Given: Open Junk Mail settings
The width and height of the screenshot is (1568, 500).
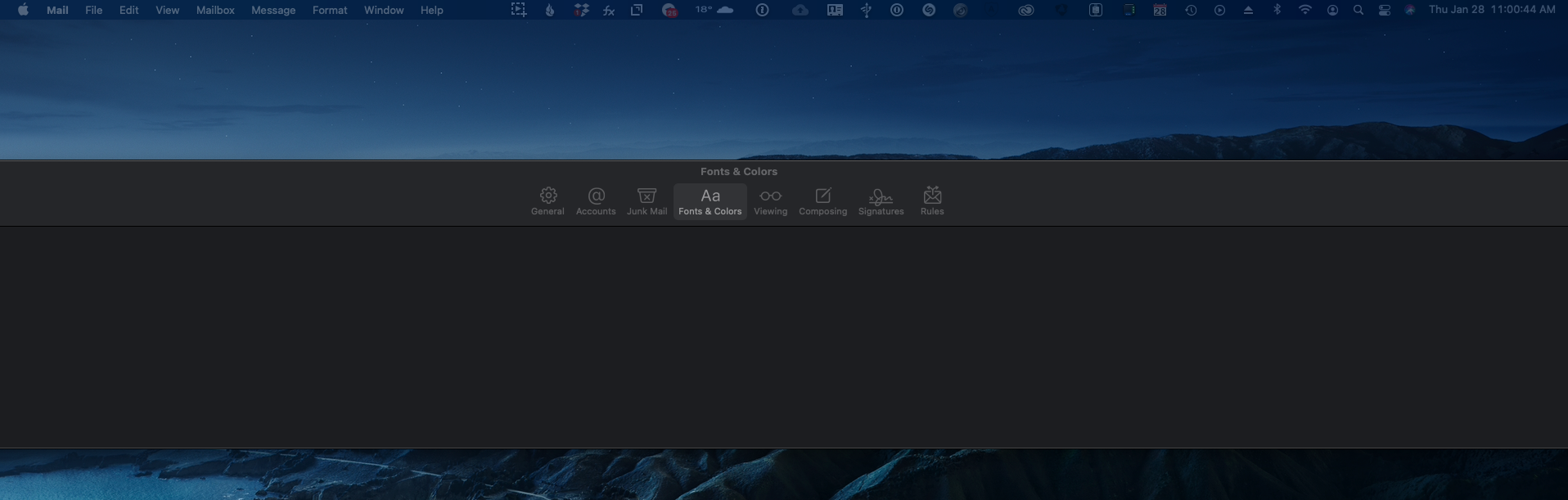Looking at the screenshot, I should 647,201.
